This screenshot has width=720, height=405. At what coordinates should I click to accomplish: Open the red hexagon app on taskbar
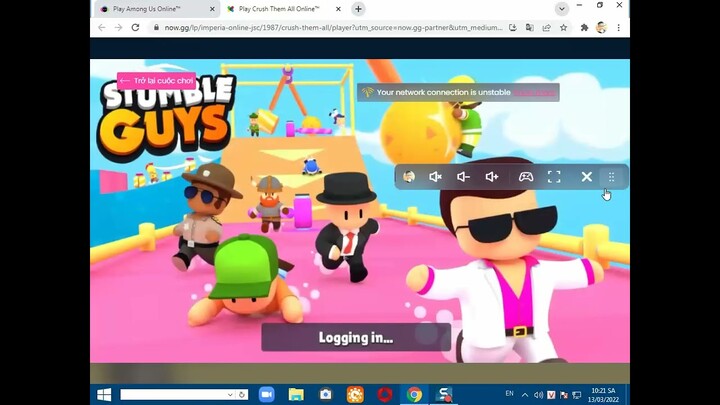tap(385, 394)
